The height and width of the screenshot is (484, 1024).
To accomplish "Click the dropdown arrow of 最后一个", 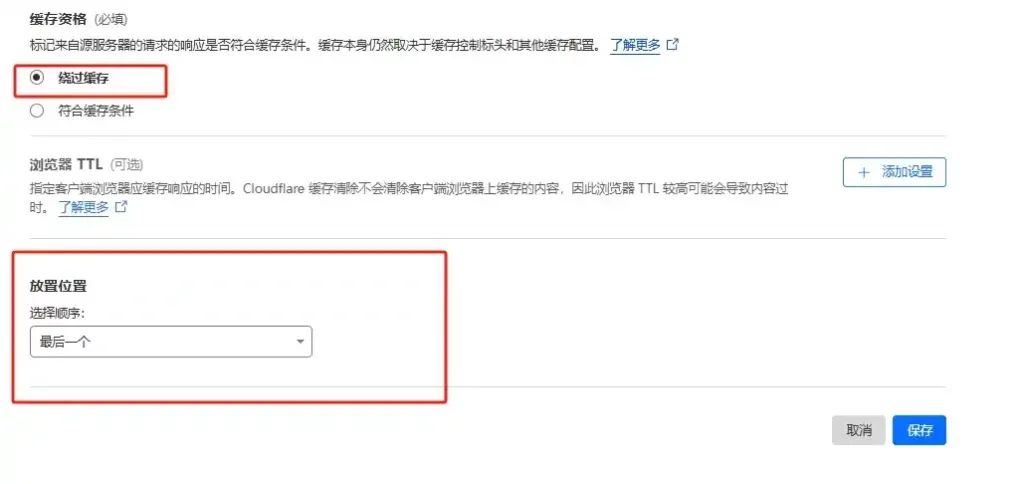I will tap(300, 342).
